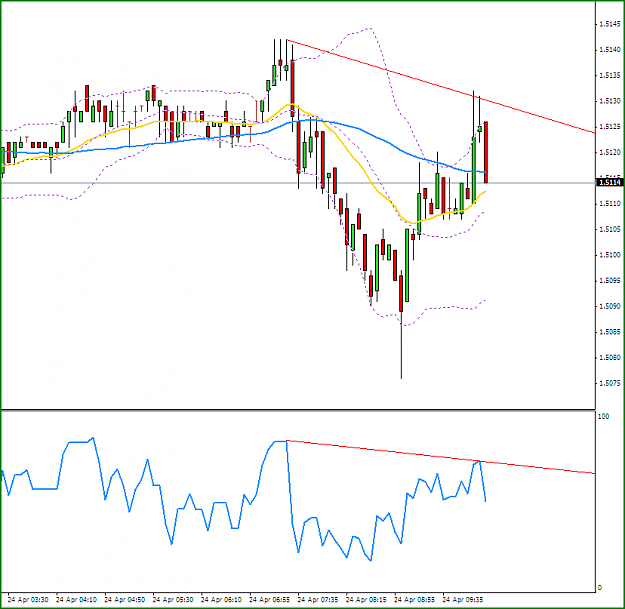Image resolution: width=625 pixels, height=609 pixels.
Task: Click the 1.5090 price scale label
Action: coord(610,306)
